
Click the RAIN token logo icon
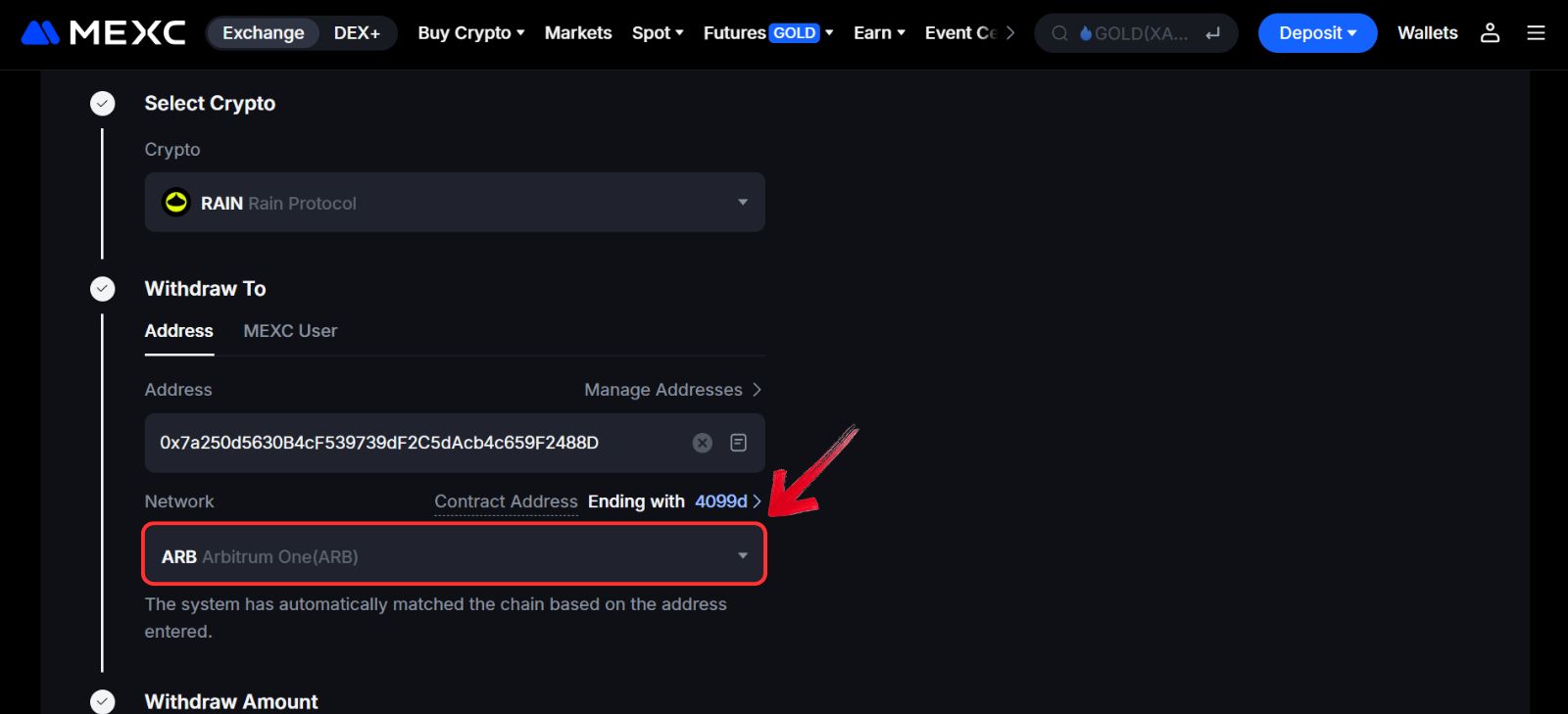[176, 203]
